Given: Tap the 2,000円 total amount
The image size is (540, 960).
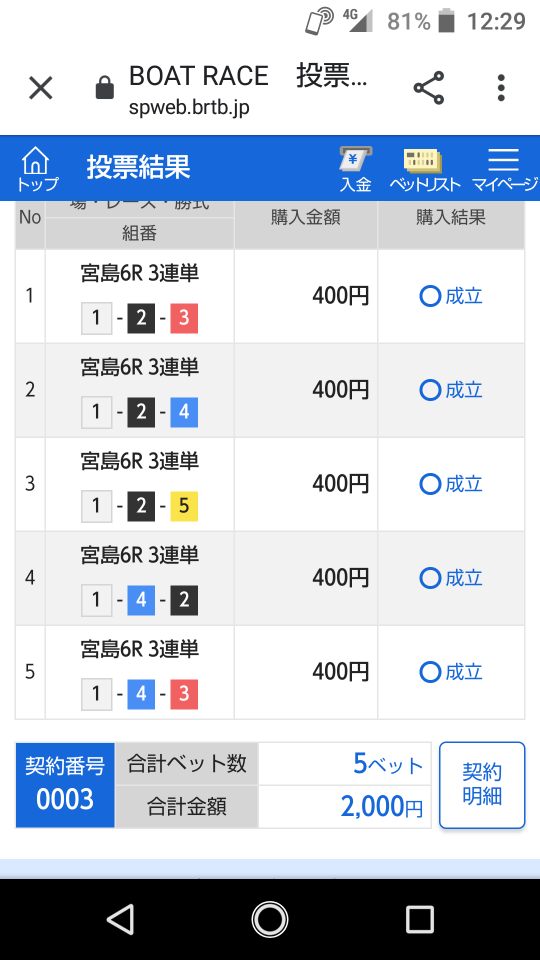Looking at the screenshot, I should pos(382,808).
